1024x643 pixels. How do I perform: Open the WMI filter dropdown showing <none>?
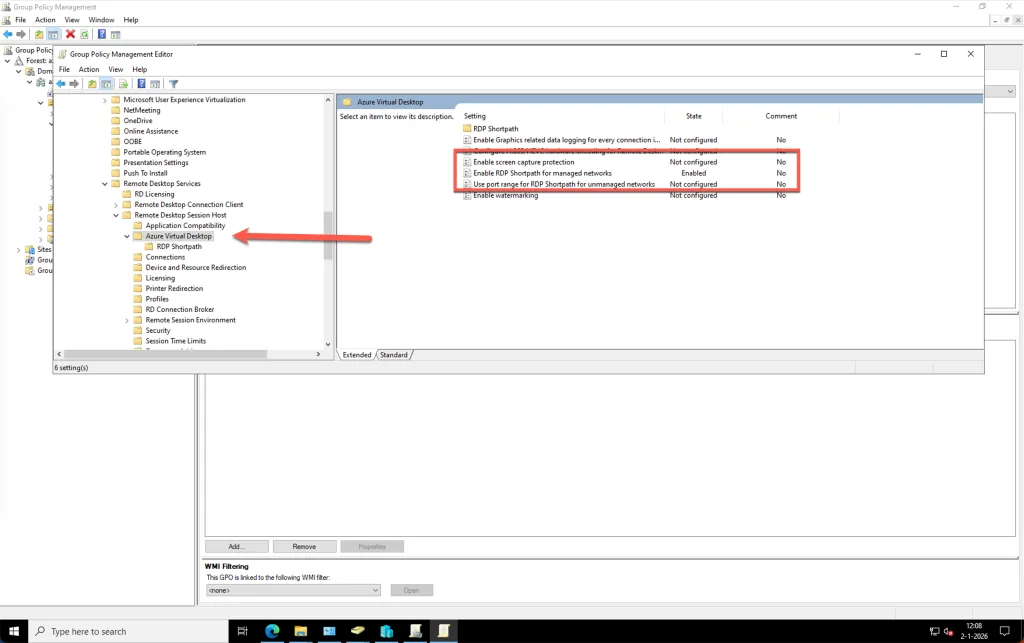click(293, 590)
